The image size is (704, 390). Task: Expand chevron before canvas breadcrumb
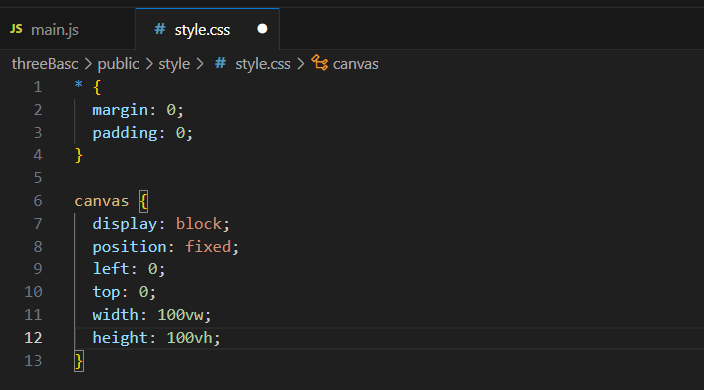(x=301, y=64)
